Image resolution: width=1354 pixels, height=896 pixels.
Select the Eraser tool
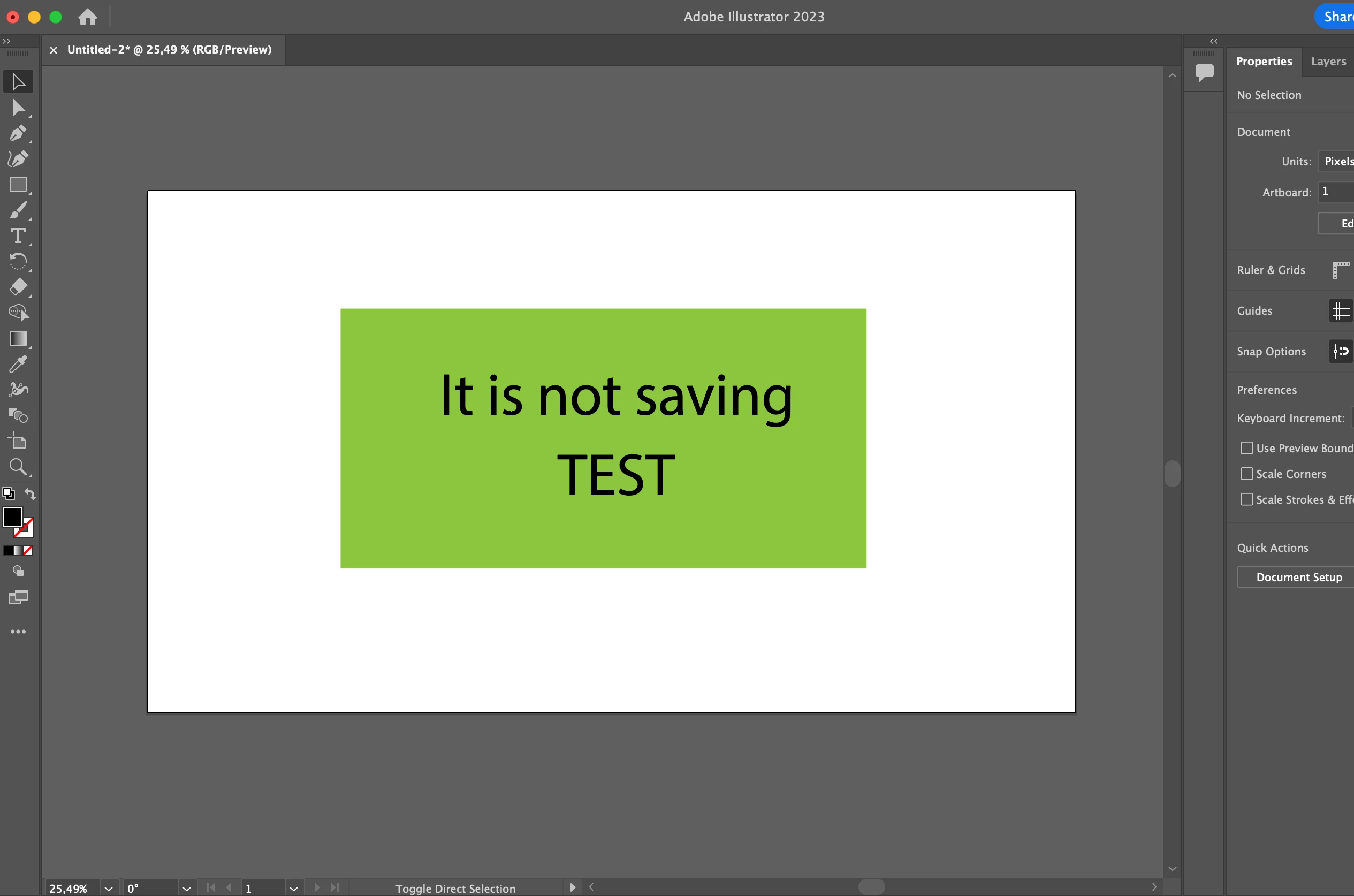18,287
